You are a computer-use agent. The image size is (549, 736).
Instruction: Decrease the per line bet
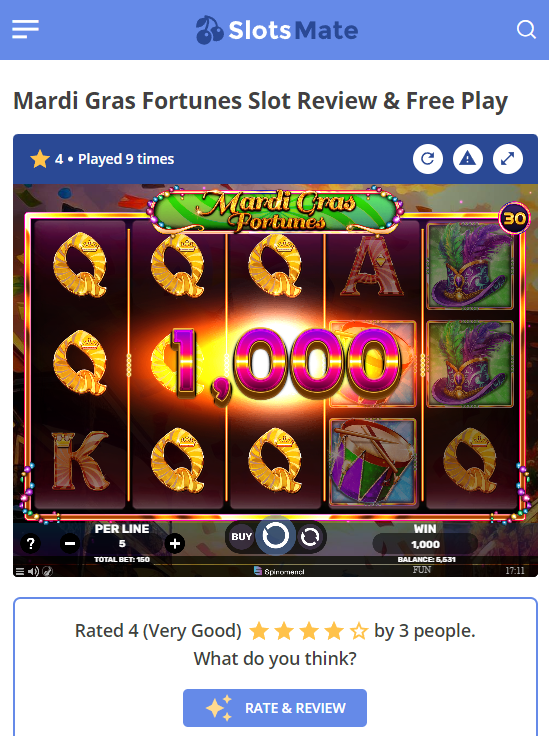(x=70, y=544)
